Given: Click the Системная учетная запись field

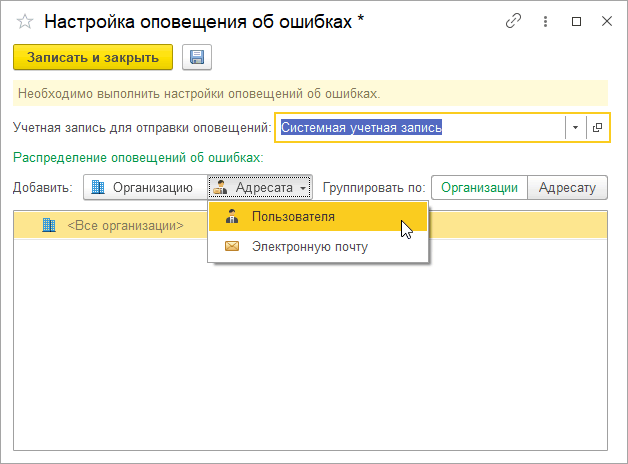Looking at the screenshot, I should click(420, 128).
